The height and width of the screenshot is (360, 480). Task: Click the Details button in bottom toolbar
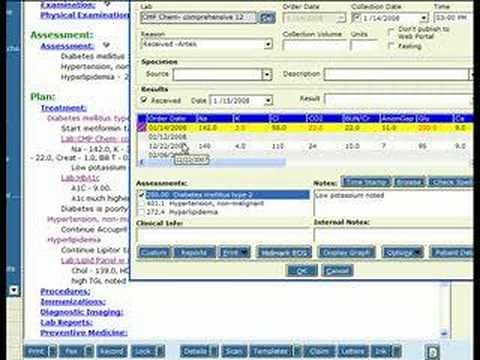(x=196, y=352)
